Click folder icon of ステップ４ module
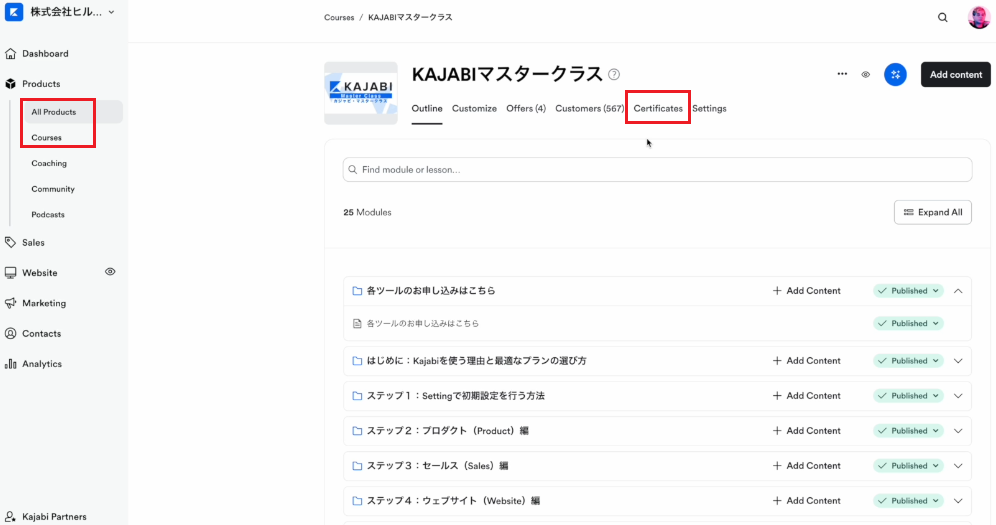The image size is (996, 525). [357, 501]
